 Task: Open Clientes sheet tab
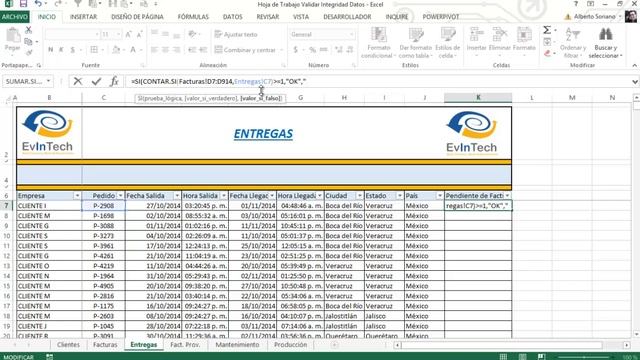point(68,345)
